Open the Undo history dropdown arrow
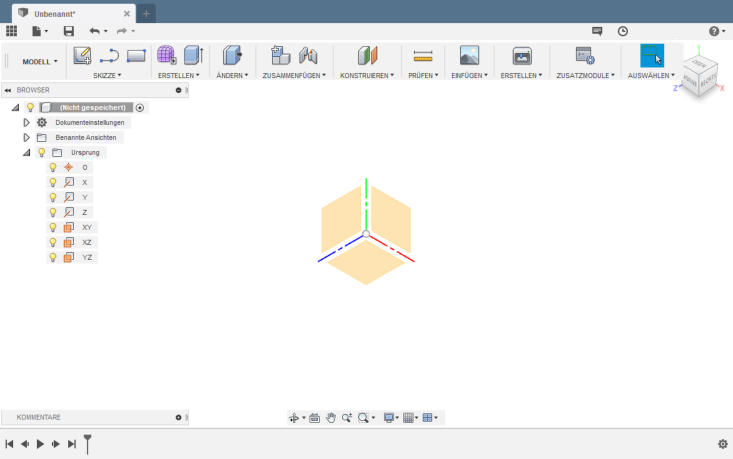Viewport: 733px width, 459px height. tap(106, 31)
